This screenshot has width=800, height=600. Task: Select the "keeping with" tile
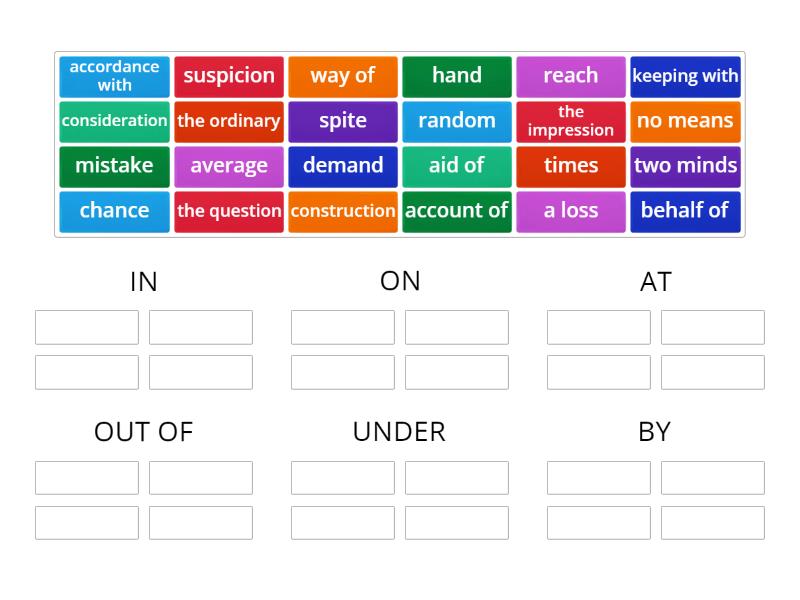pos(685,76)
